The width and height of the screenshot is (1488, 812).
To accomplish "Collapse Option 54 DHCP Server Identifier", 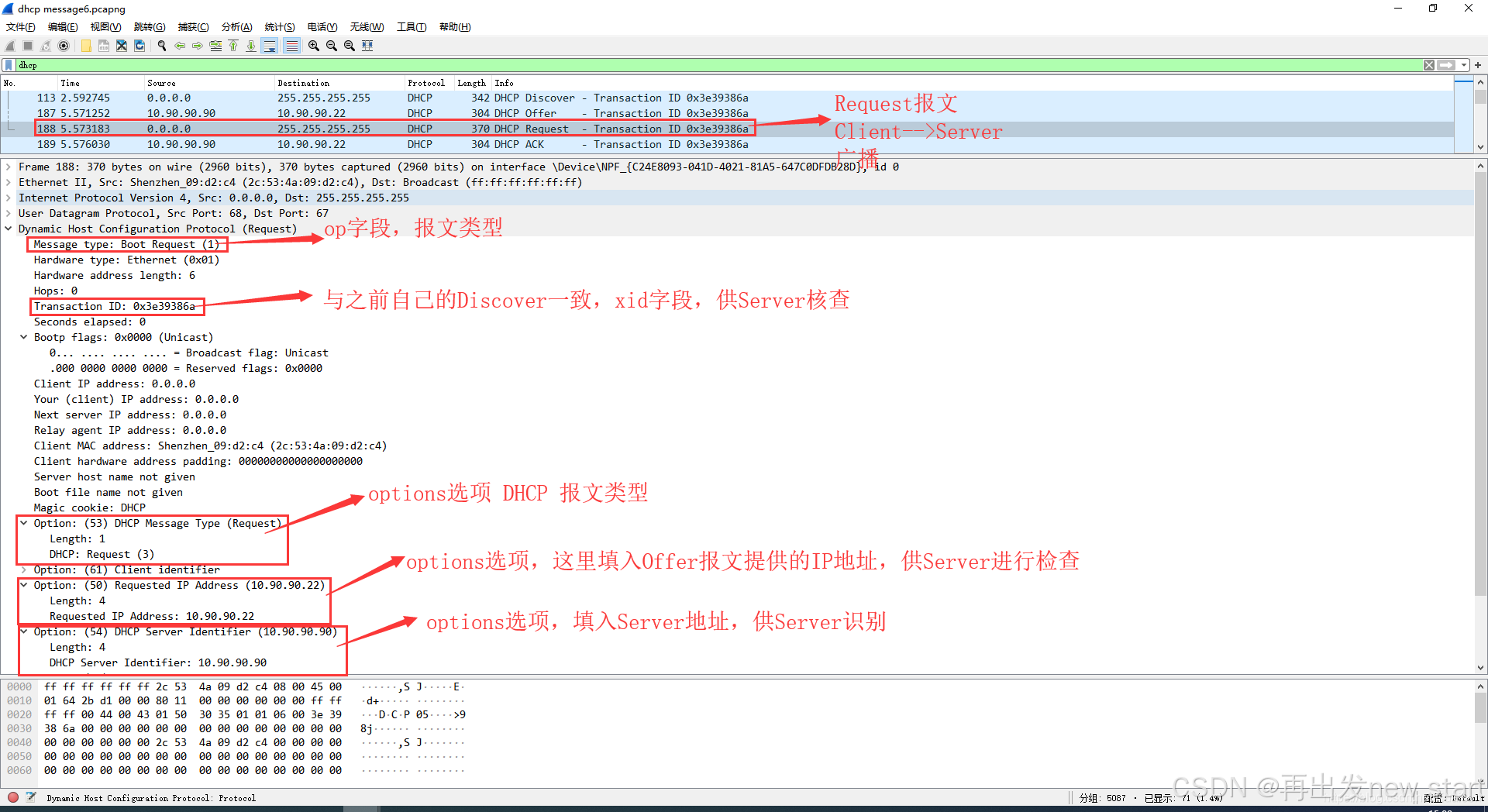I will (24, 631).
